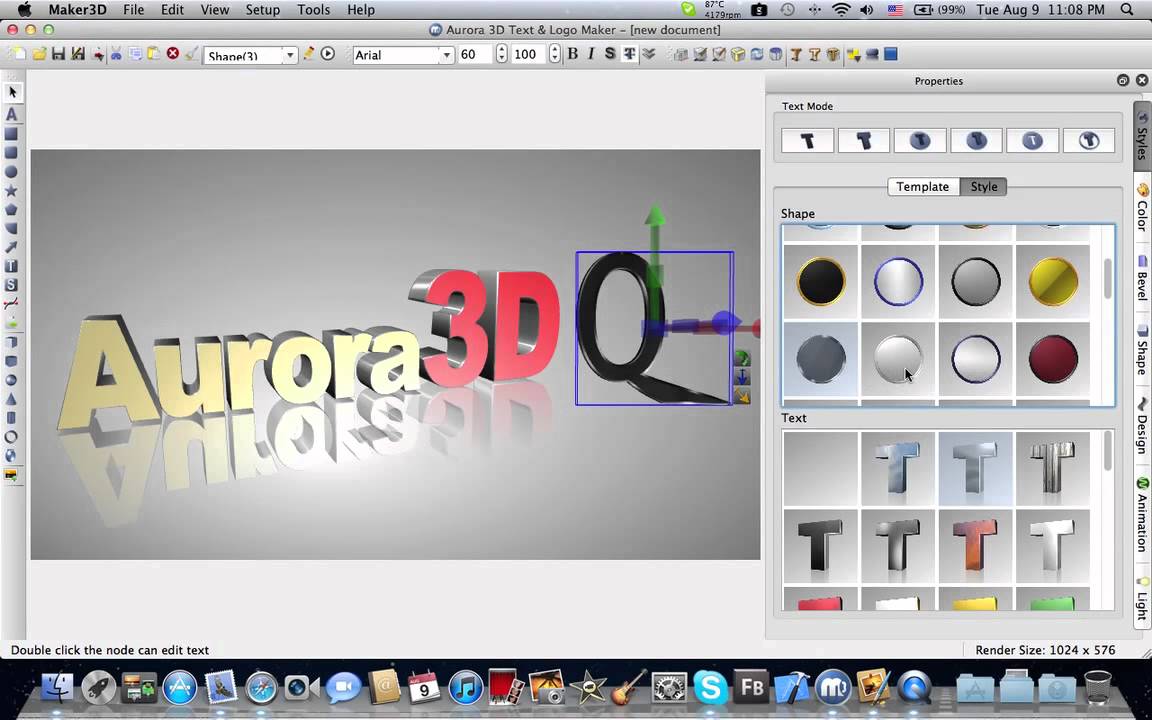Open the Shape(3) object selector dropdown
1152x720 pixels.
pyautogui.click(x=289, y=56)
